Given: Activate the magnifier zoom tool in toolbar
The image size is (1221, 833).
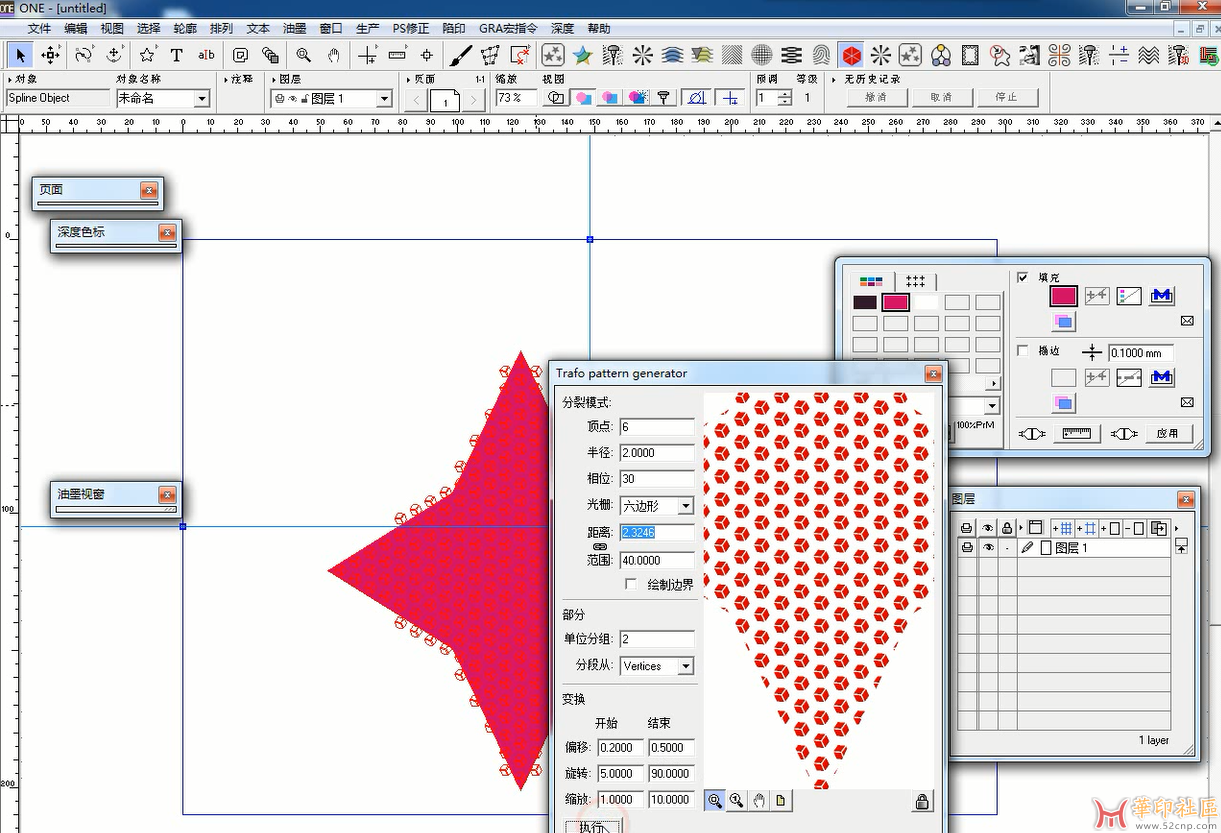Looking at the screenshot, I should click(303, 55).
